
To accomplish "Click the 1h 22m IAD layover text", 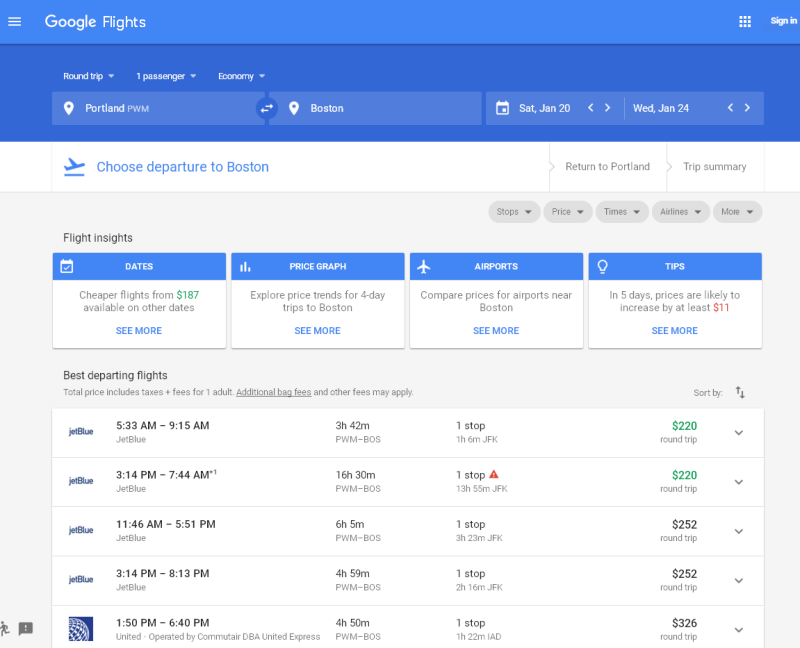I will (x=479, y=637).
